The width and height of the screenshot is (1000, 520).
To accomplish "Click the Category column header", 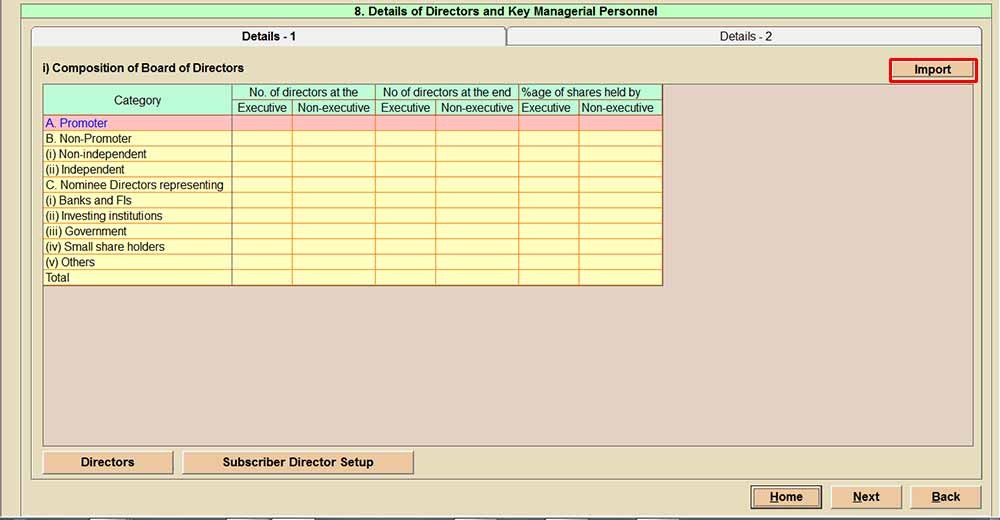I will (137, 100).
